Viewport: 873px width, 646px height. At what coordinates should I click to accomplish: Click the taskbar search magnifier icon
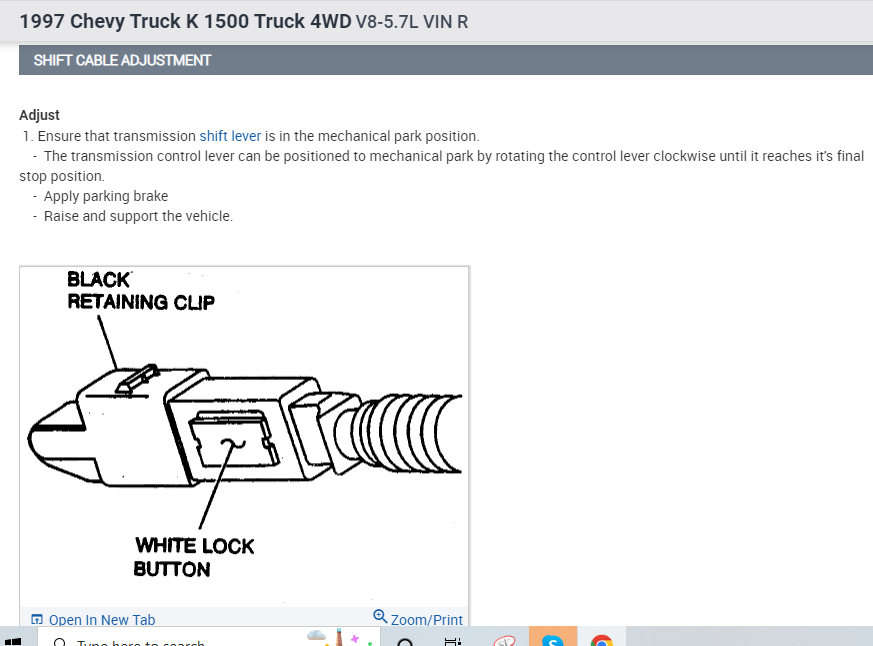(60, 642)
